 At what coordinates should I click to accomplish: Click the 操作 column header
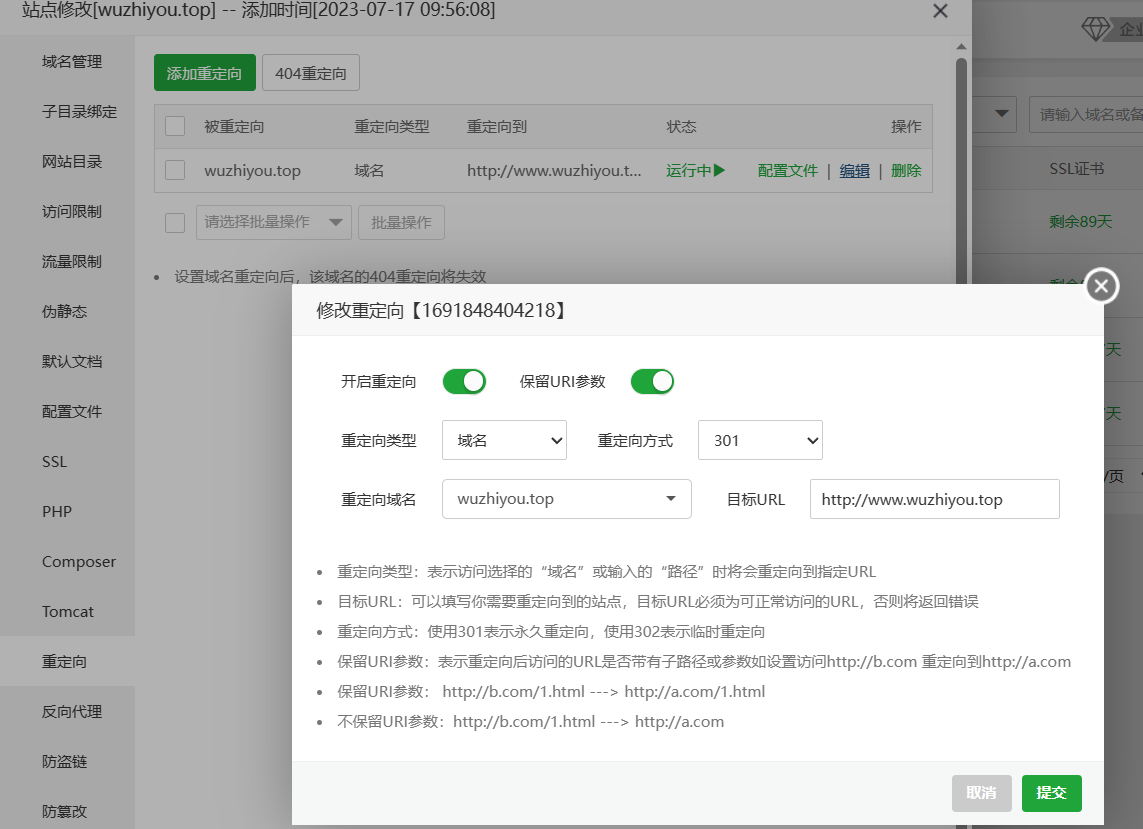click(906, 126)
